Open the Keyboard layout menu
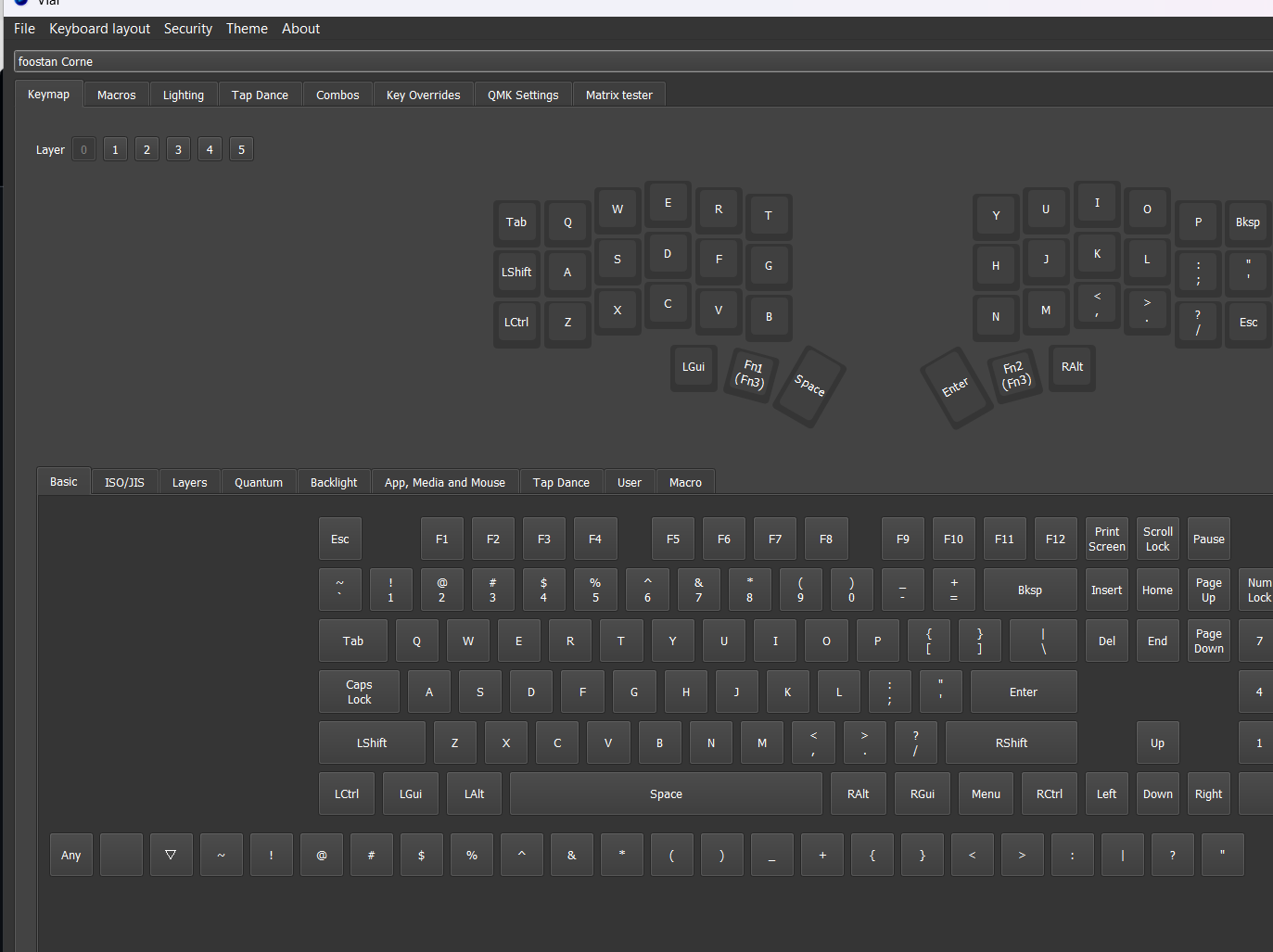 coord(99,29)
